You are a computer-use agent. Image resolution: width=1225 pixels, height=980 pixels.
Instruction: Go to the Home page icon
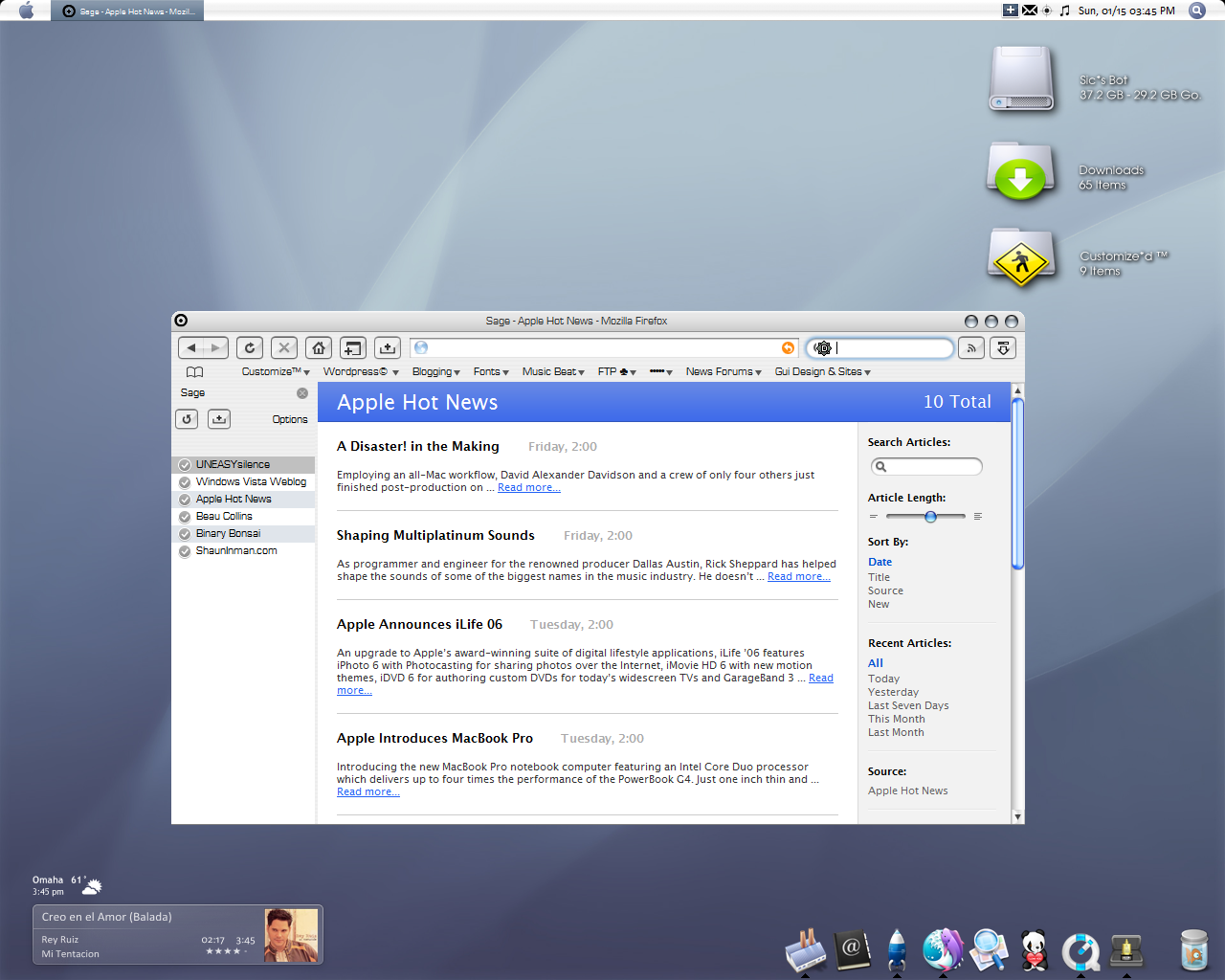(x=319, y=348)
